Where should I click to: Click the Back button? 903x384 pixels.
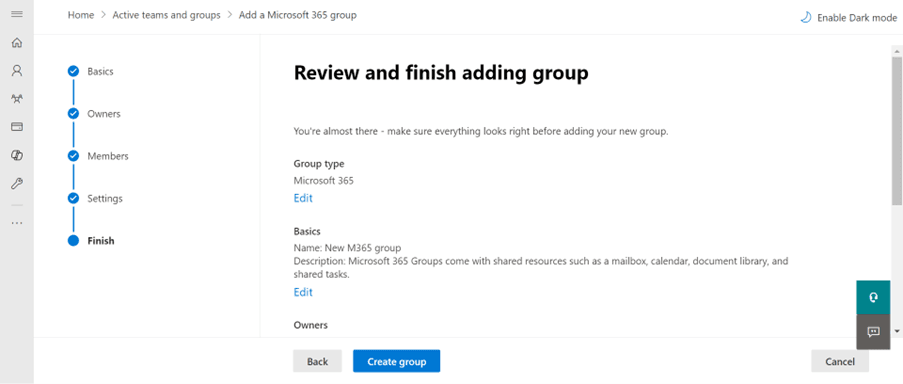pos(317,361)
